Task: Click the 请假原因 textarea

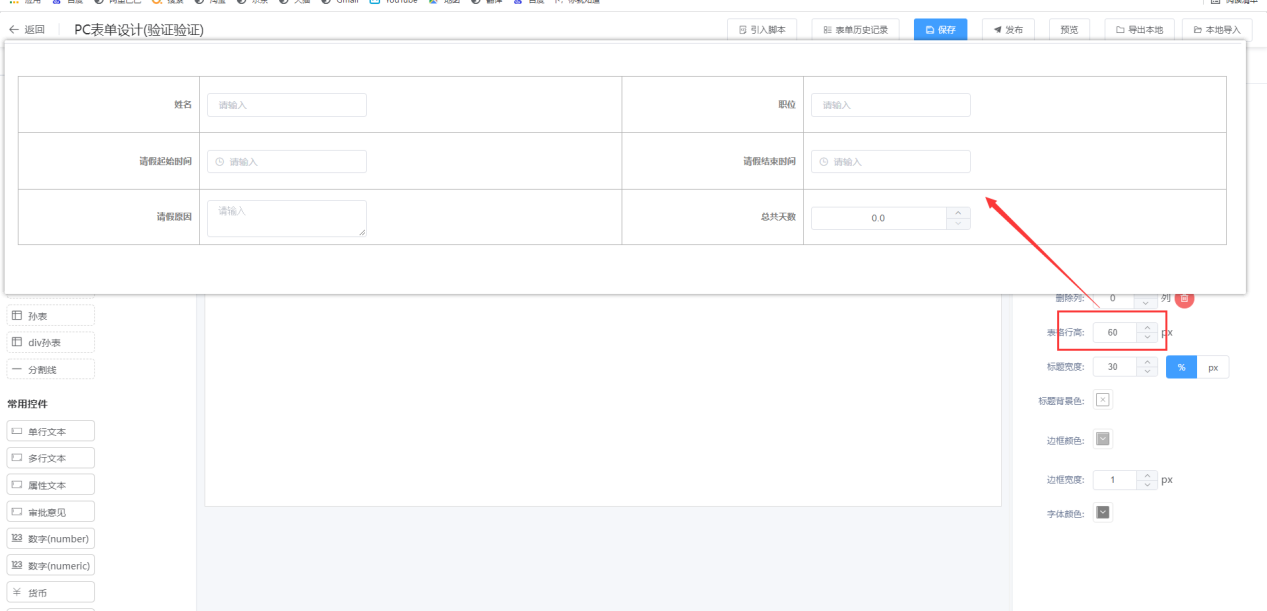Action: tap(287, 218)
